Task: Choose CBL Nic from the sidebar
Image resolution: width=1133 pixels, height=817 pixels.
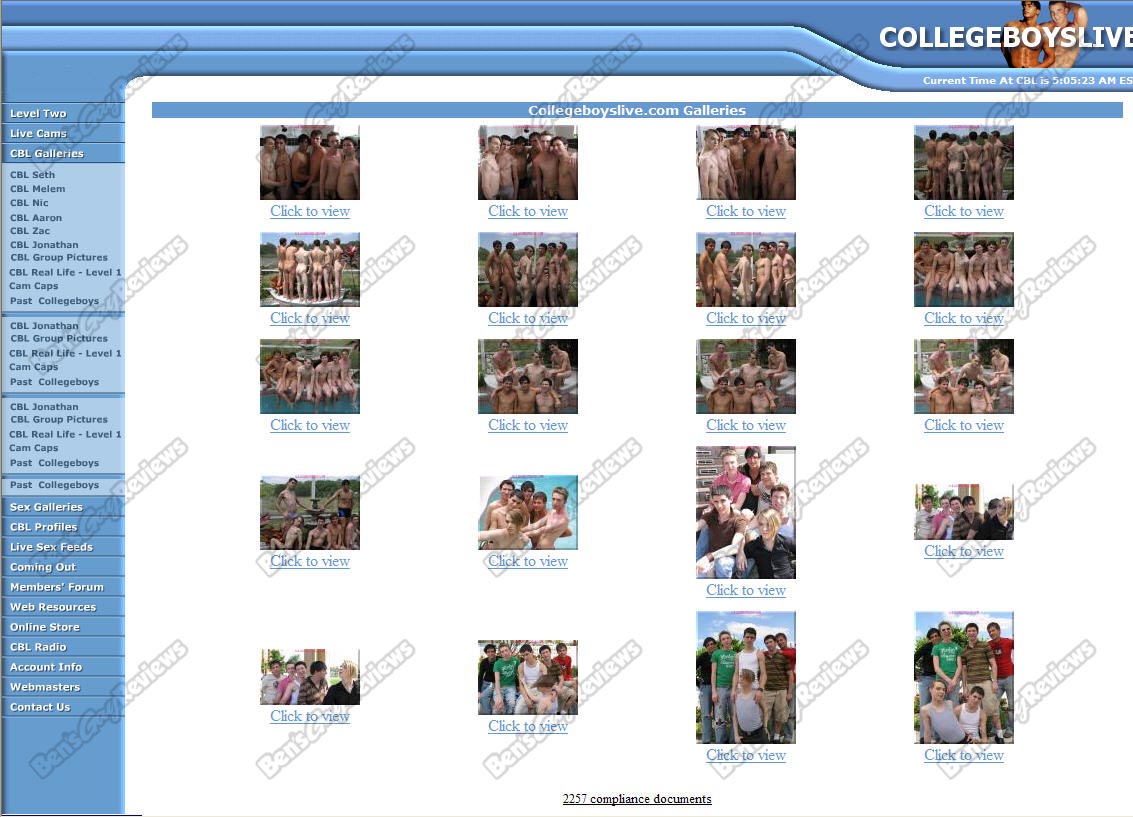Action: 29,203
